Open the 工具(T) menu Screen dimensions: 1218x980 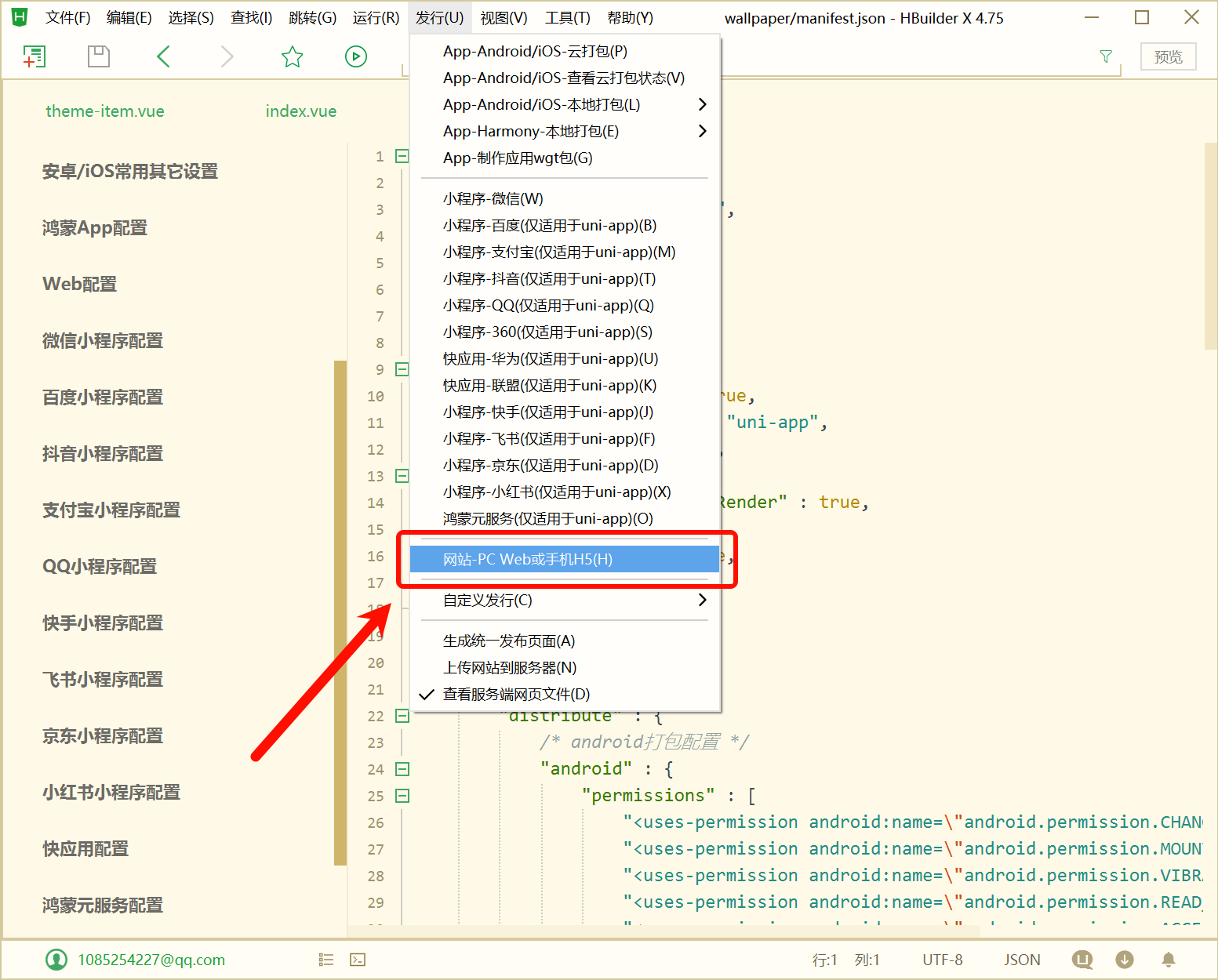pos(567,17)
